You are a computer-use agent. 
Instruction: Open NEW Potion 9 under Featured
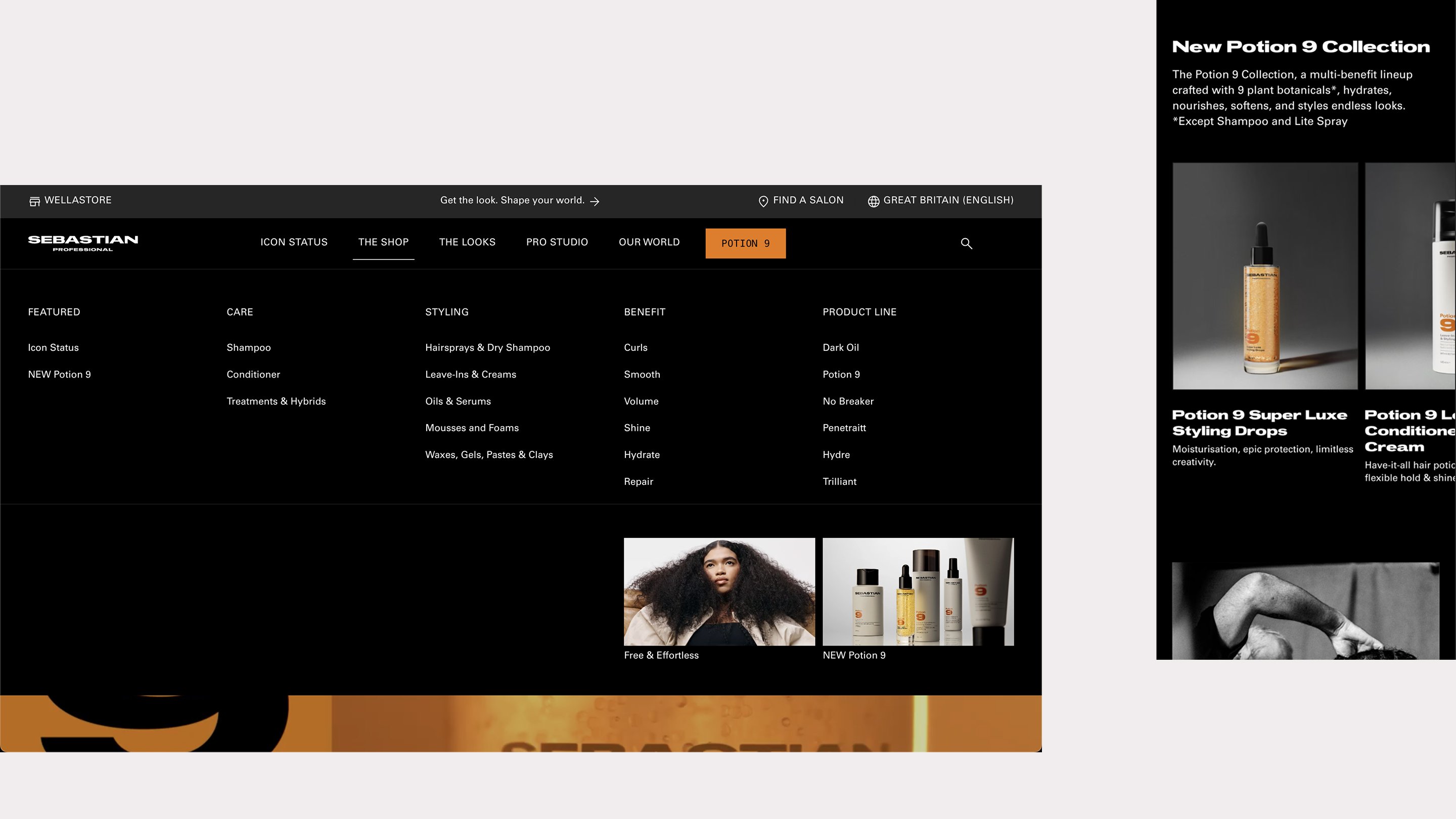point(59,375)
